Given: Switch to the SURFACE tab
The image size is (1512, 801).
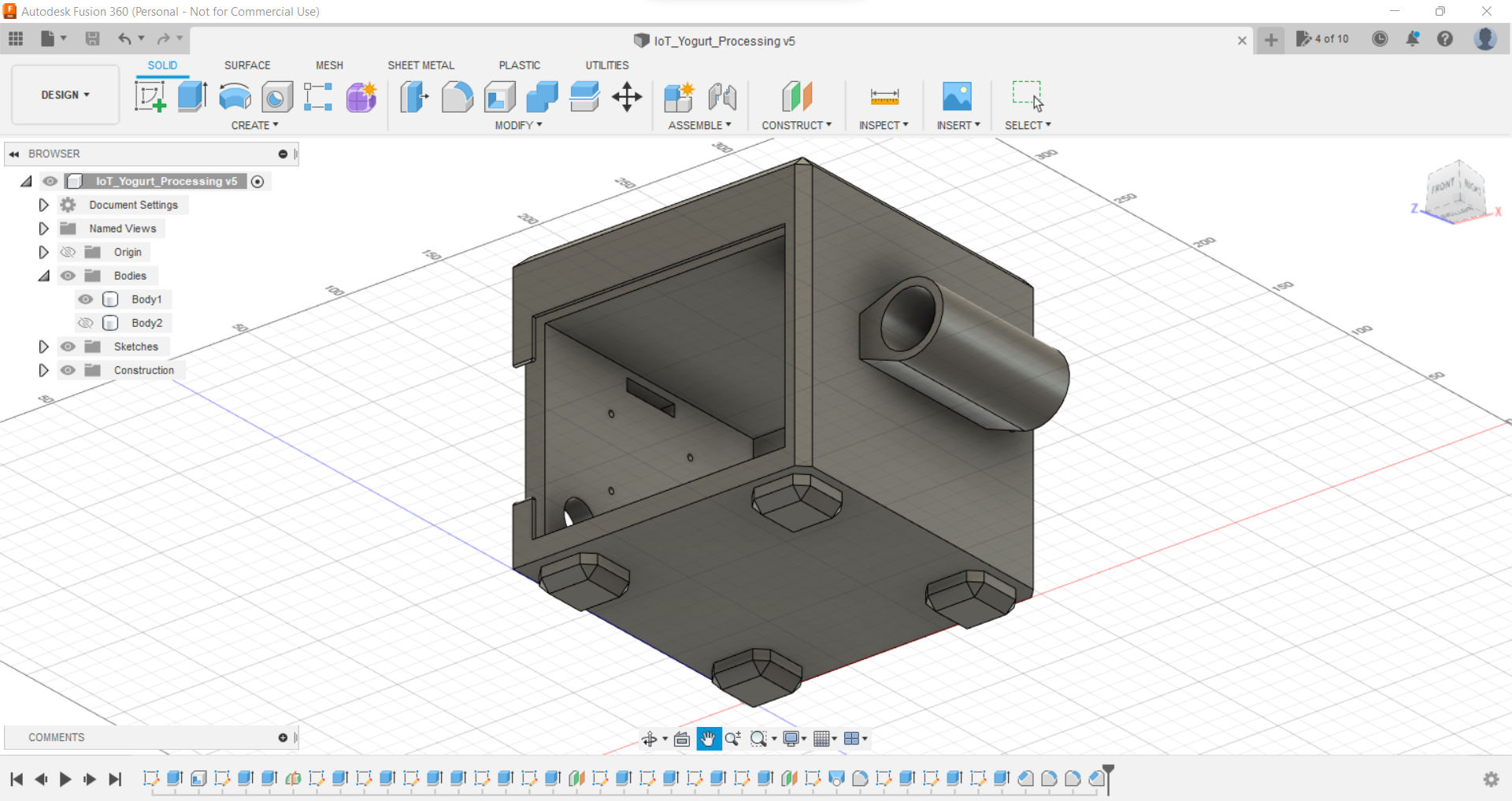Looking at the screenshot, I should 246,65.
